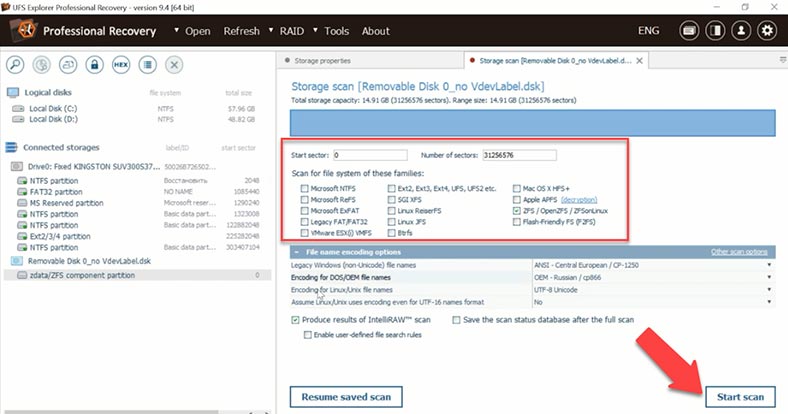
Task: Toggle the split panel layout icon
Action: tap(715, 31)
